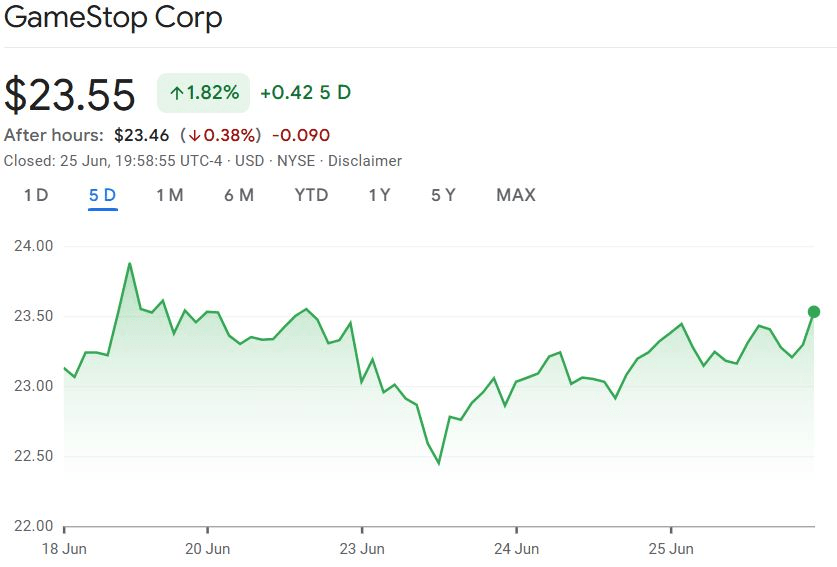Select the 5 D time range tab
The width and height of the screenshot is (837, 567).
[x=102, y=195]
